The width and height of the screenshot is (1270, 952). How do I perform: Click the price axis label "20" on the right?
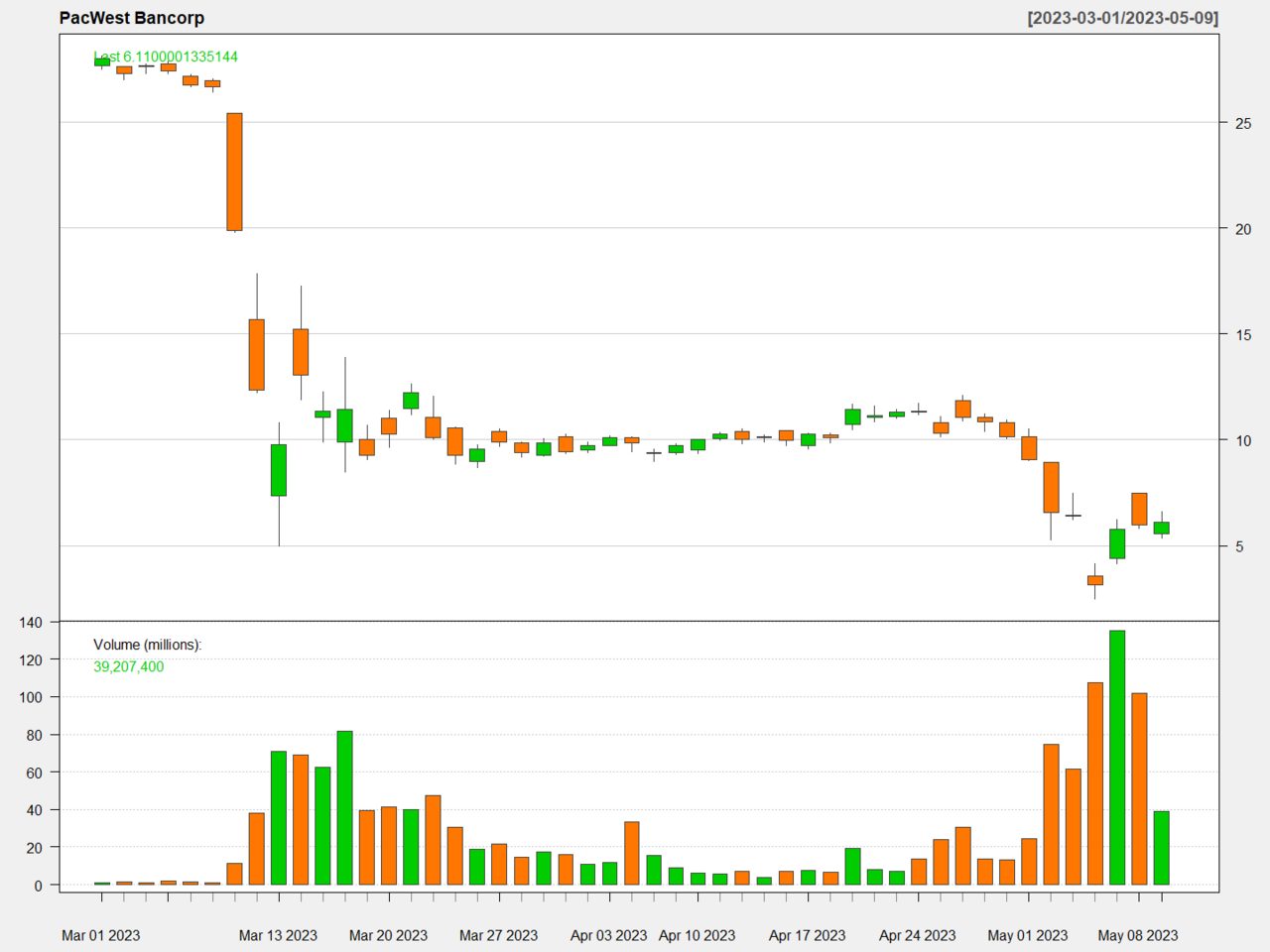click(1243, 229)
